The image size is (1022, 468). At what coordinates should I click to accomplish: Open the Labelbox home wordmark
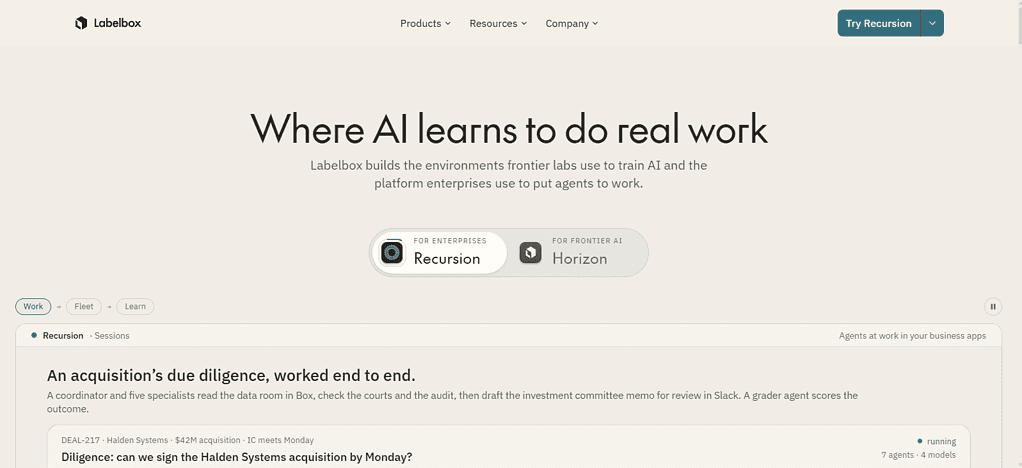pos(117,23)
